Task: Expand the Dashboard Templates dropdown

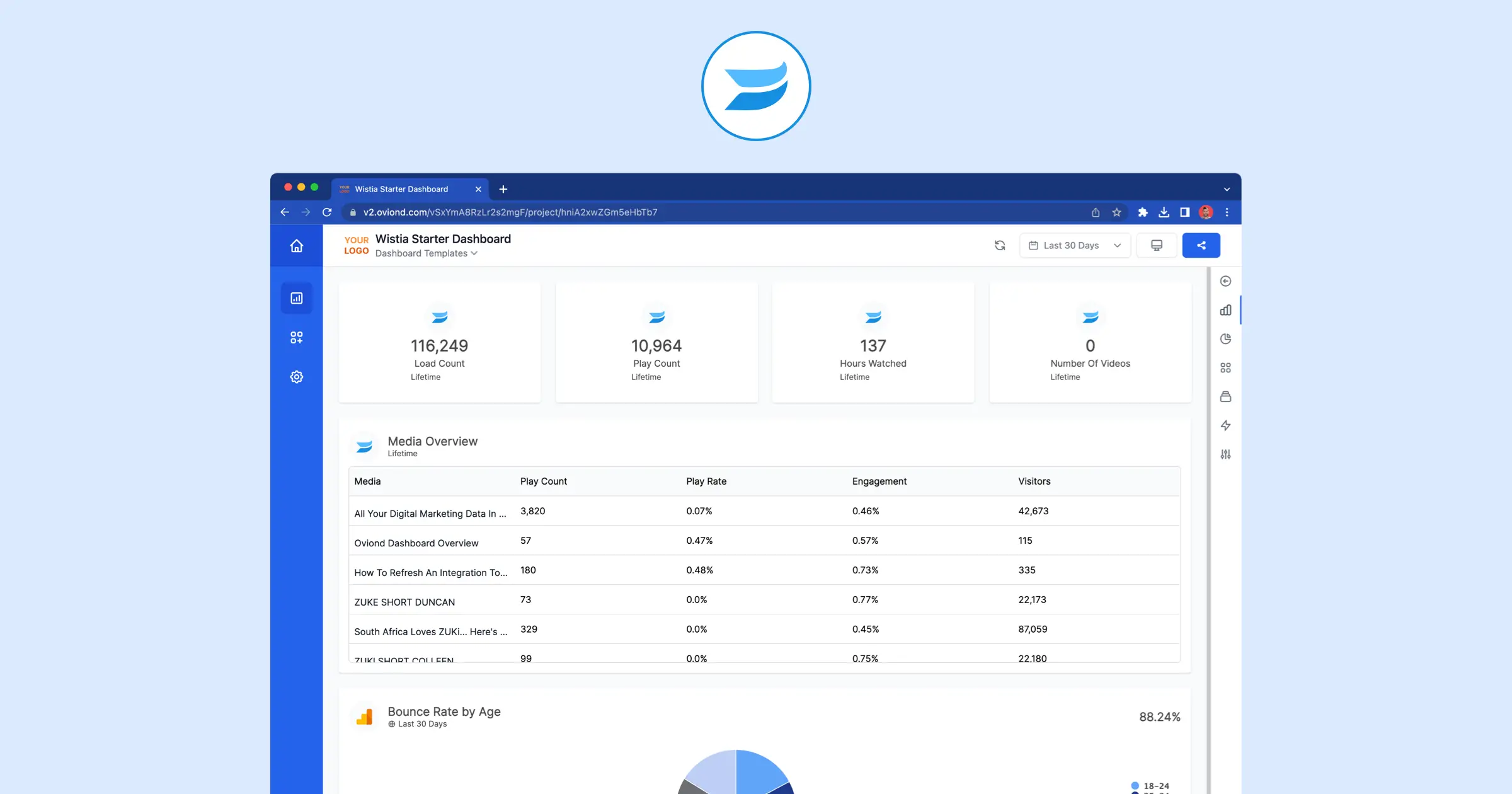Action: pos(427,253)
